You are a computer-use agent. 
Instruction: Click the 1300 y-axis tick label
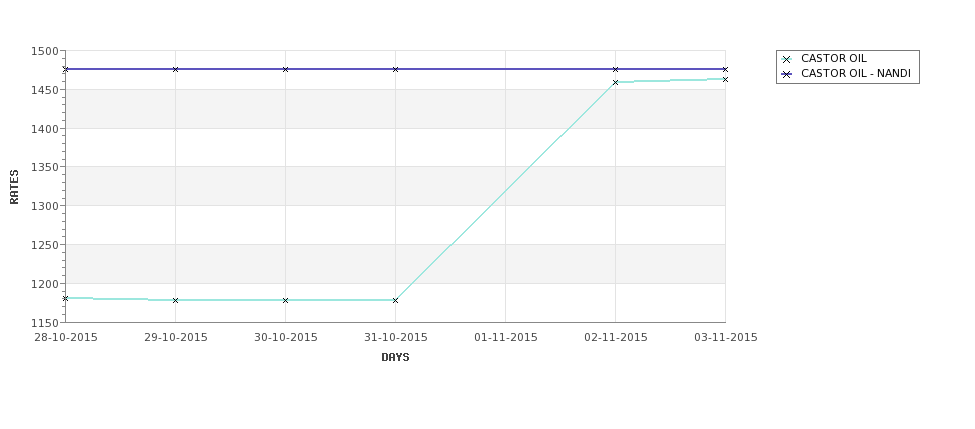44,206
